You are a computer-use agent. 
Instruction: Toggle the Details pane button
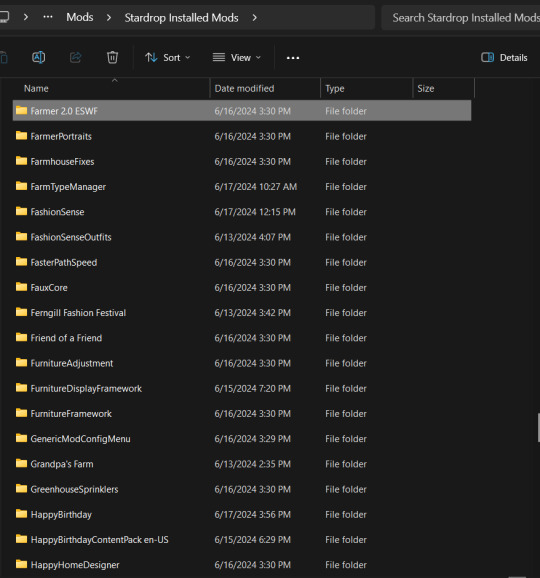504,58
